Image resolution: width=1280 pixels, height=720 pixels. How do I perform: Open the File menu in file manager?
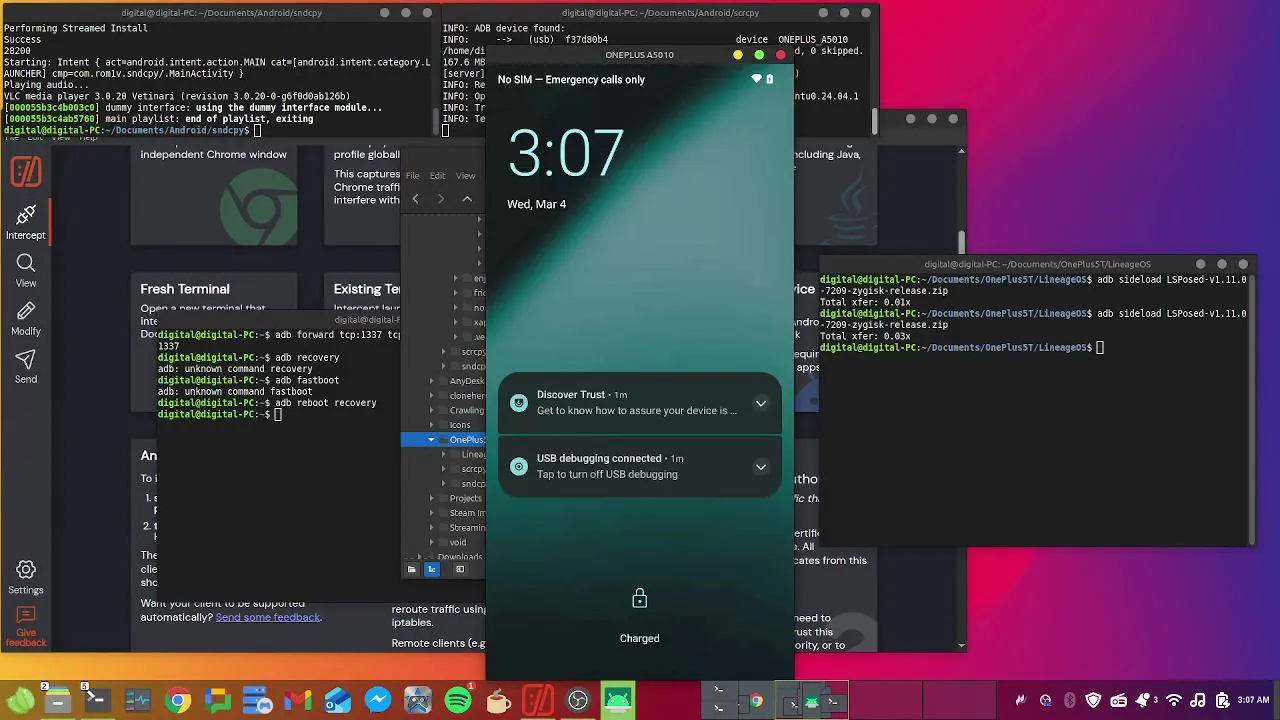tap(412, 176)
